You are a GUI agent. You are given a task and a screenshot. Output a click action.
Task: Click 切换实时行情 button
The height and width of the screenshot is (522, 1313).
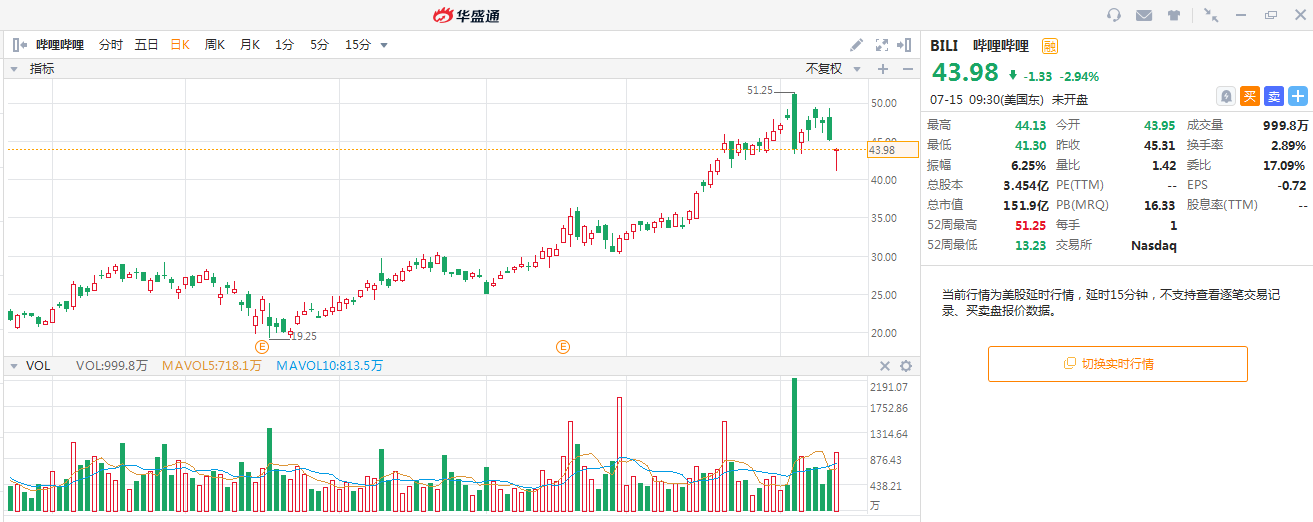tap(1117, 364)
